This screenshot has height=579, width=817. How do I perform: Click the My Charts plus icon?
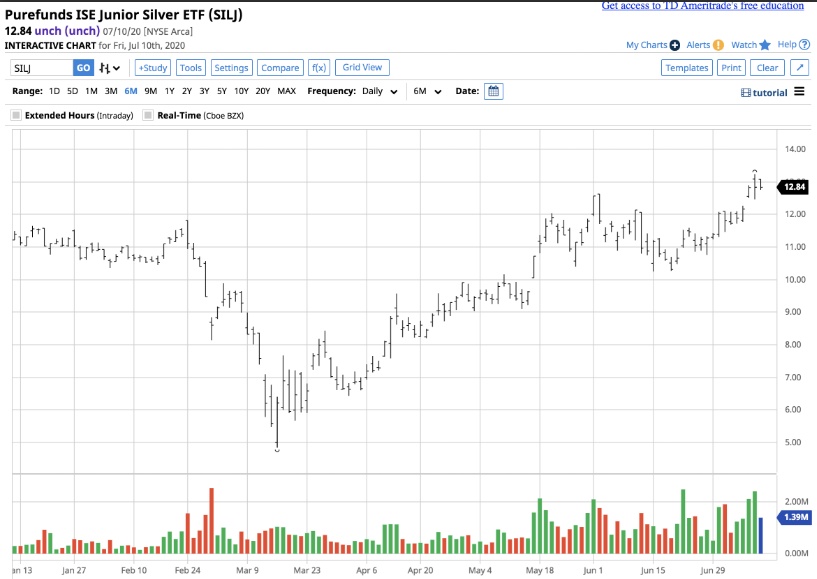[675, 45]
